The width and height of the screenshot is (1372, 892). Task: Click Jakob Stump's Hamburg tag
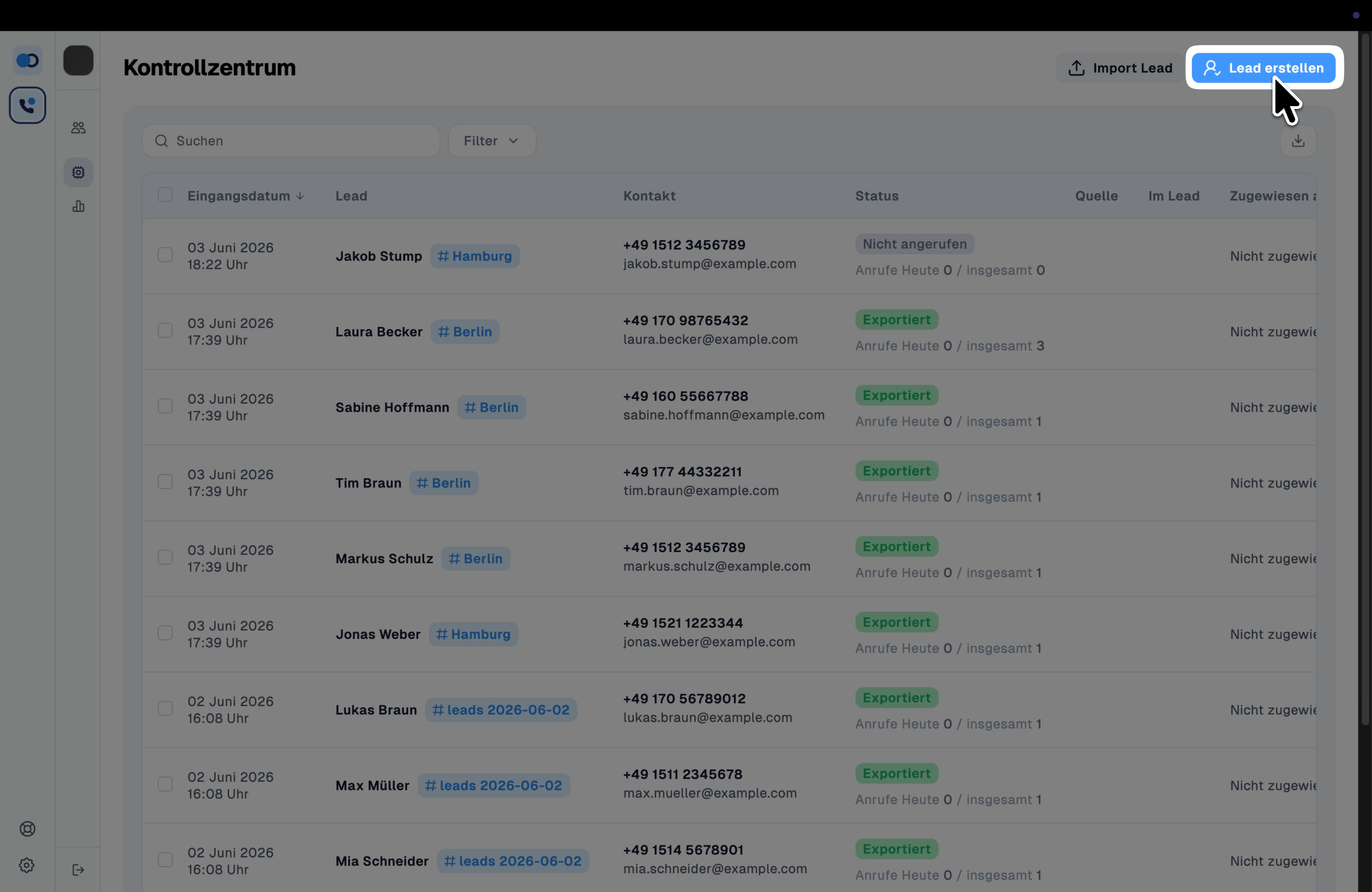[x=474, y=256]
